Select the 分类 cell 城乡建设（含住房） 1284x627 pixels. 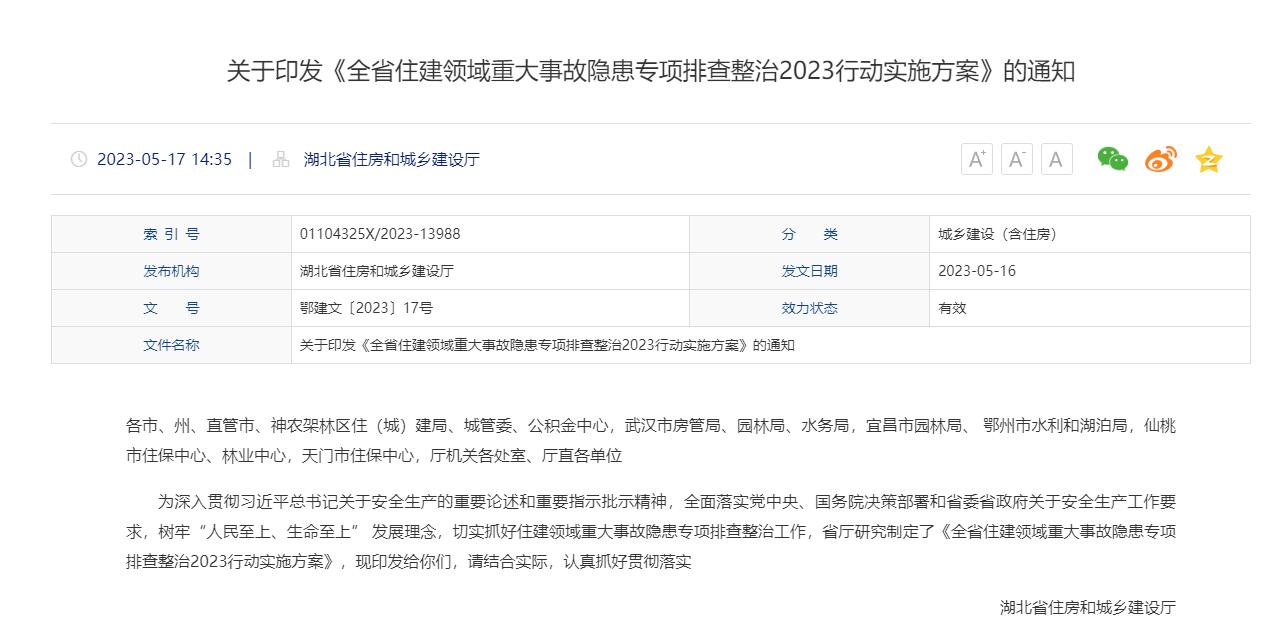[x=998, y=233]
